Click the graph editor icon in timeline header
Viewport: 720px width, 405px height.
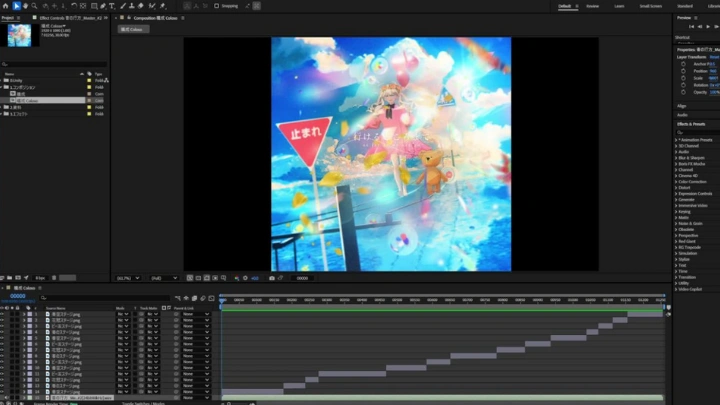tap(211, 298)
